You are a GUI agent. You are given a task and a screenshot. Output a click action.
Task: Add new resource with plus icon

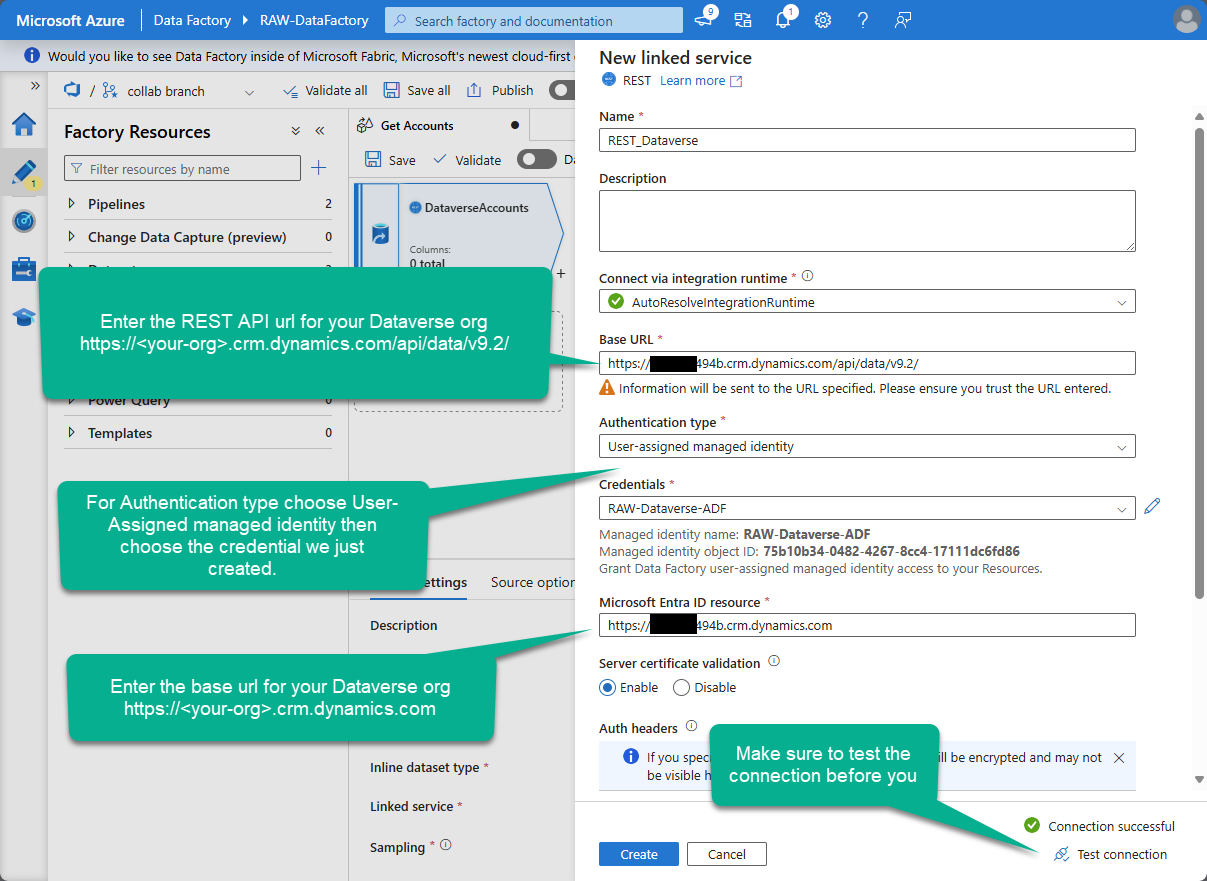coord(319,168)
